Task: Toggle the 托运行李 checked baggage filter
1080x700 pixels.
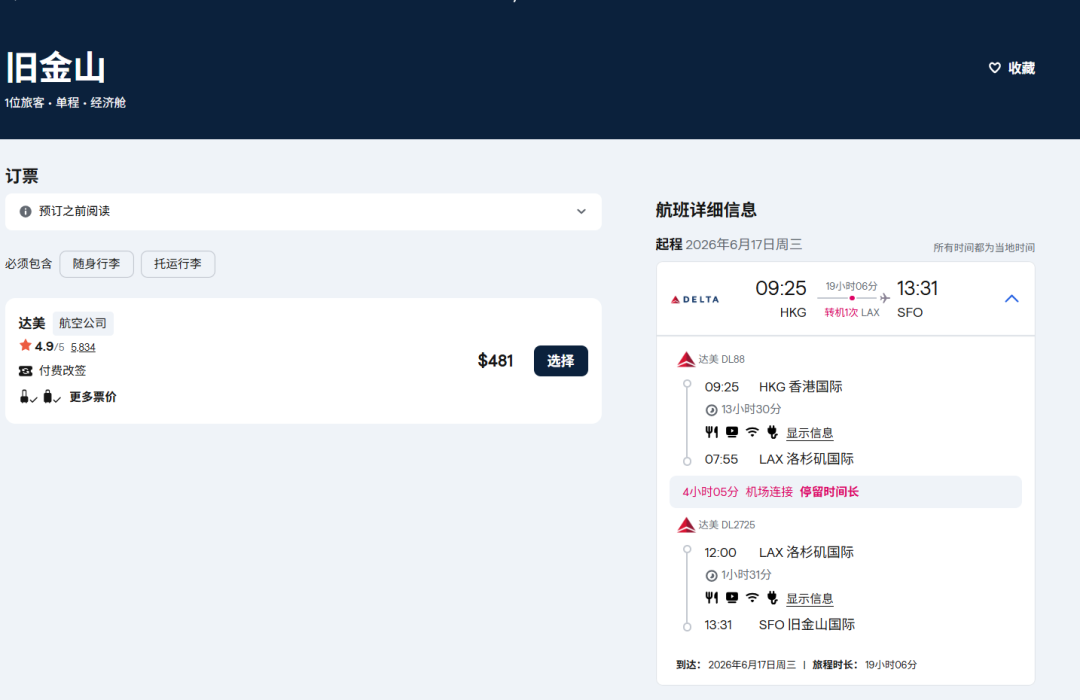Action: pyautogui.click(x=178, y=264)
